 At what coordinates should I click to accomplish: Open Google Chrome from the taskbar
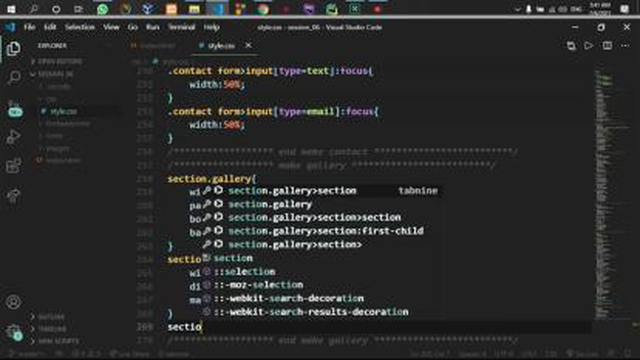point(263,9)
